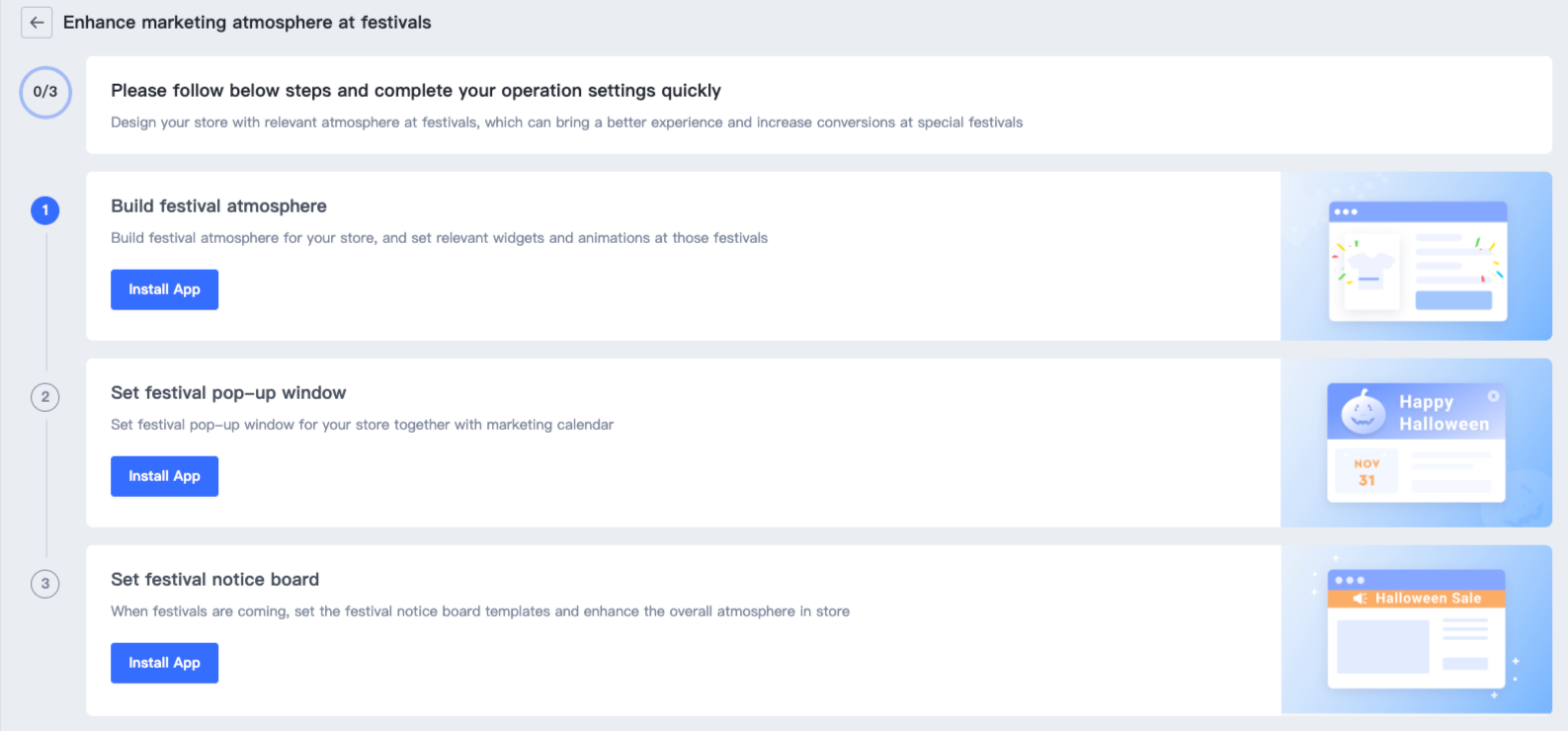Screen dimensions: 1568x731
Task: Click the Halloween Sale notice board illustration
Action: [x=1417, y=630]
